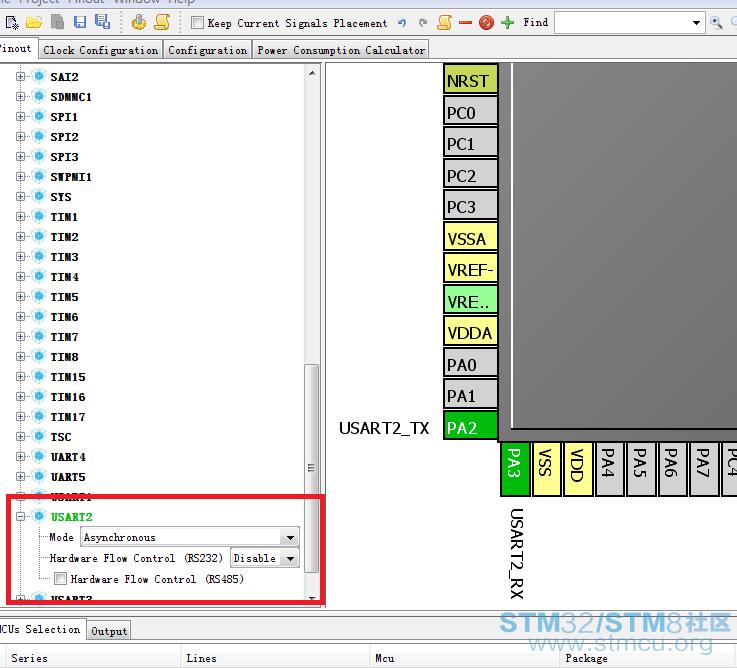The image size is (737, 668).
Task: Click the peripheral tree scrollbar thumb
Action: coord(312,468)
